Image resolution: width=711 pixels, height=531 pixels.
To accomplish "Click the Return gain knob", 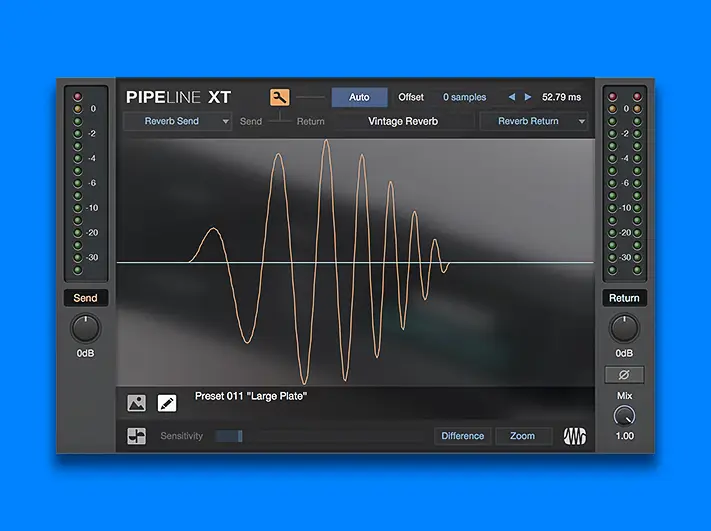I will (624, 328).
